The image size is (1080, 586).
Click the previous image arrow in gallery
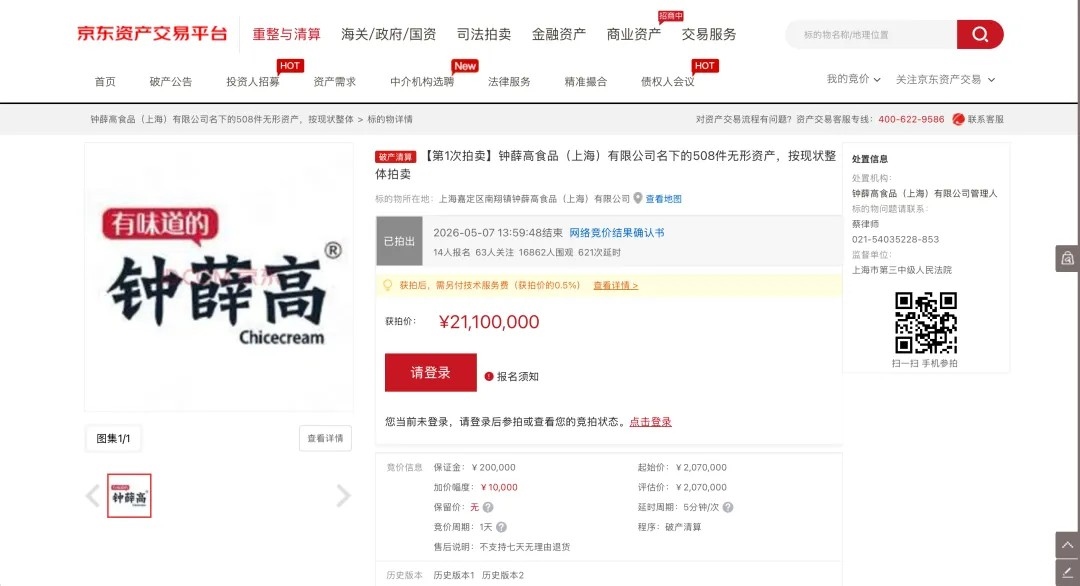click(93, 496)
